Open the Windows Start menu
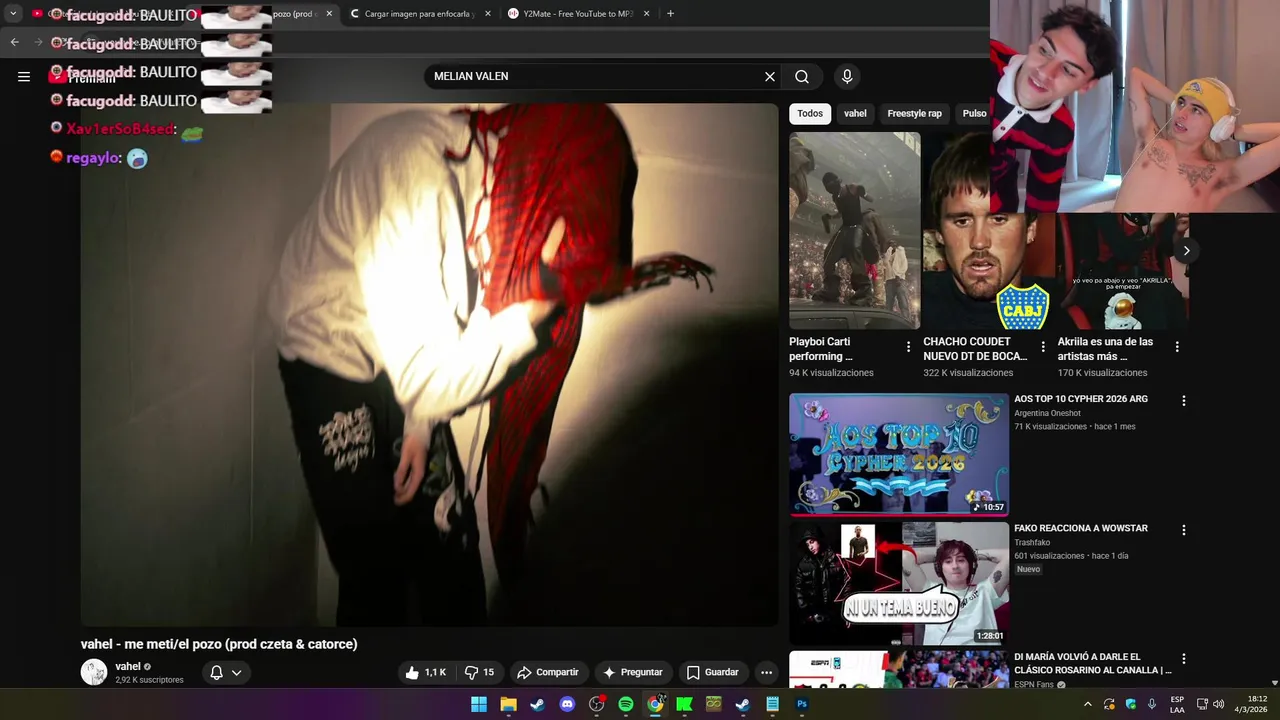The height and width of the screenshot is (720, 1280). (479, 704)
